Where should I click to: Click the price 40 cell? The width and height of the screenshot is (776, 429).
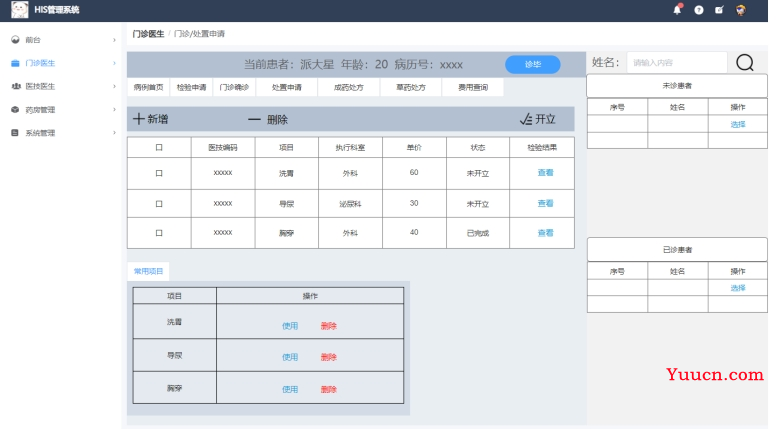pos(414,233)
